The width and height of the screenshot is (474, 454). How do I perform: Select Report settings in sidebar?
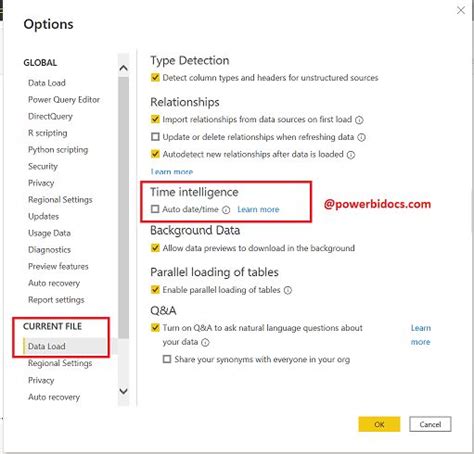coord(56,299)
